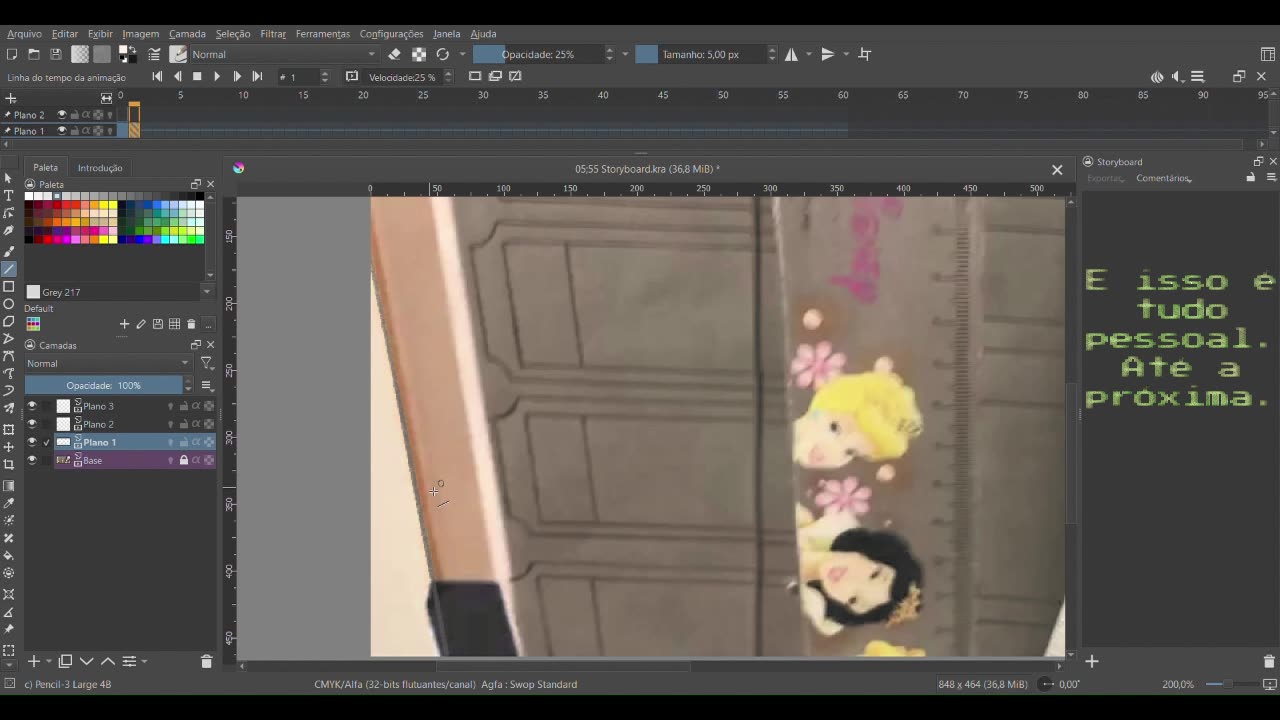Viewport: 1280px width, 720px height.
Task: Select the Rectangle tool
Action: pos(9,286)
